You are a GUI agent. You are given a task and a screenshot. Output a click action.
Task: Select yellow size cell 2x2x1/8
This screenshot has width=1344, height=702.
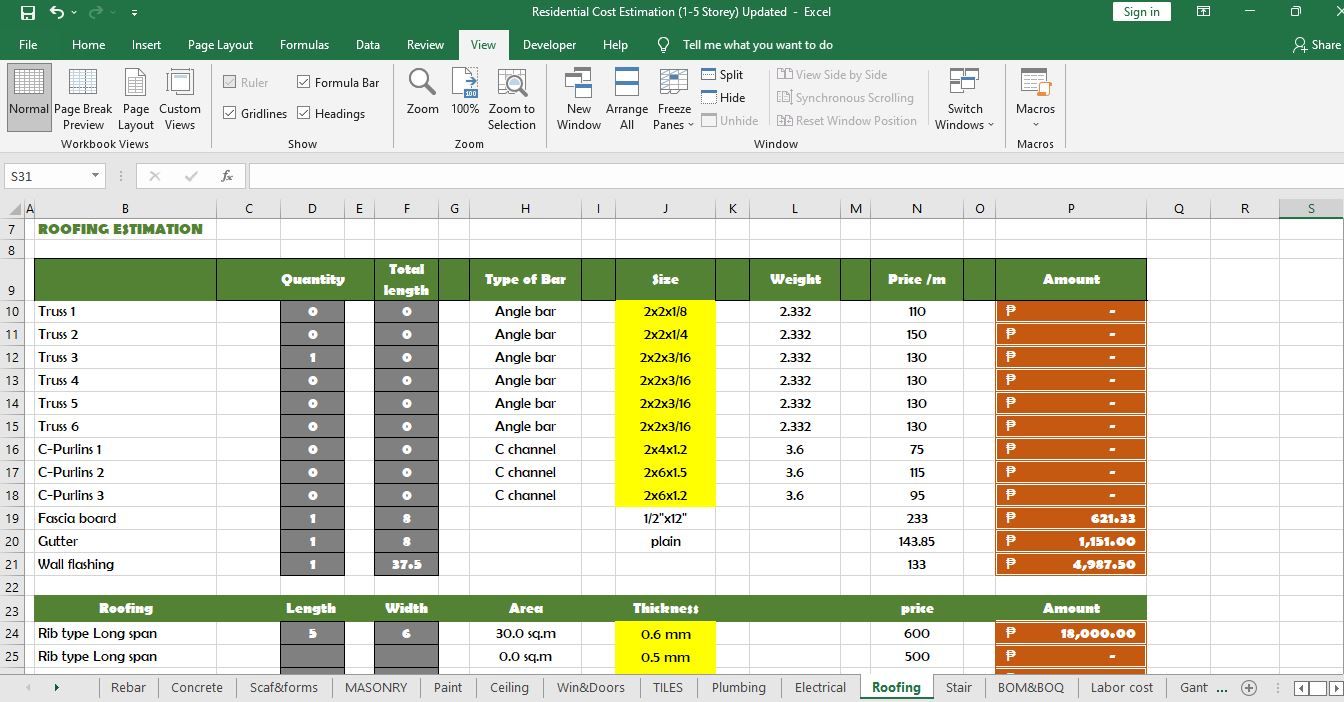click(665, 311)
